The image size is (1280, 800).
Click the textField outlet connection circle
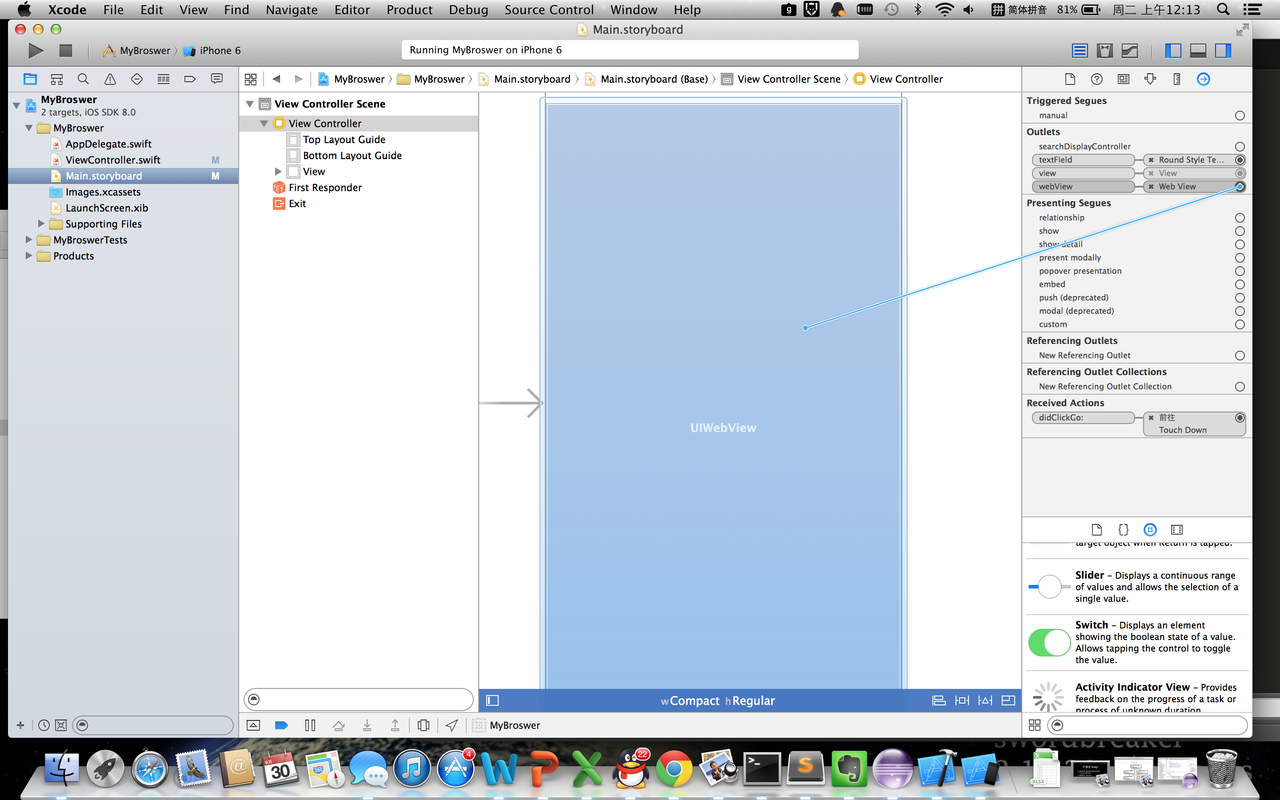coord(1240,160)
